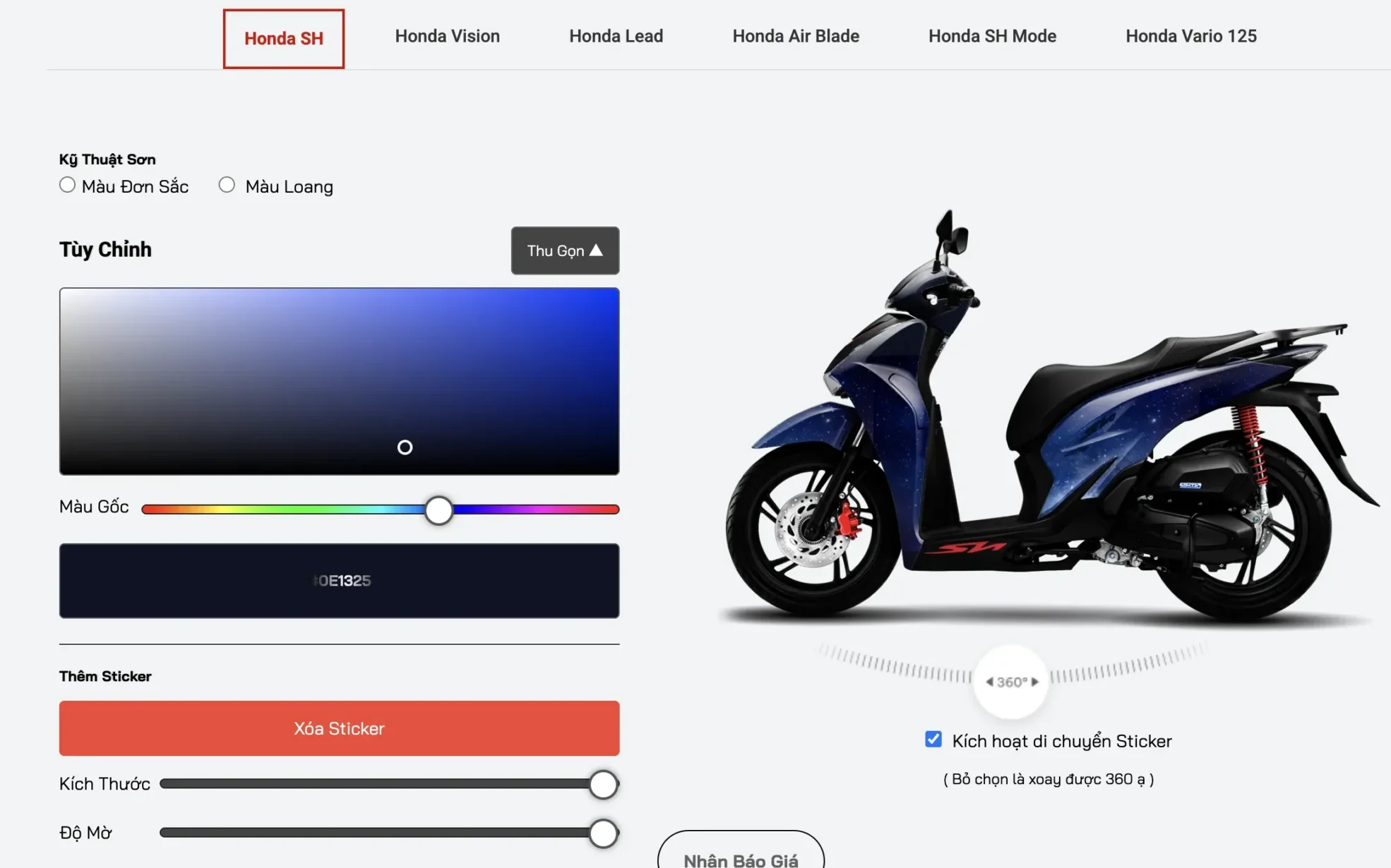Click the Độ Mờ opacity slider handle

click(x=603, y=833)
